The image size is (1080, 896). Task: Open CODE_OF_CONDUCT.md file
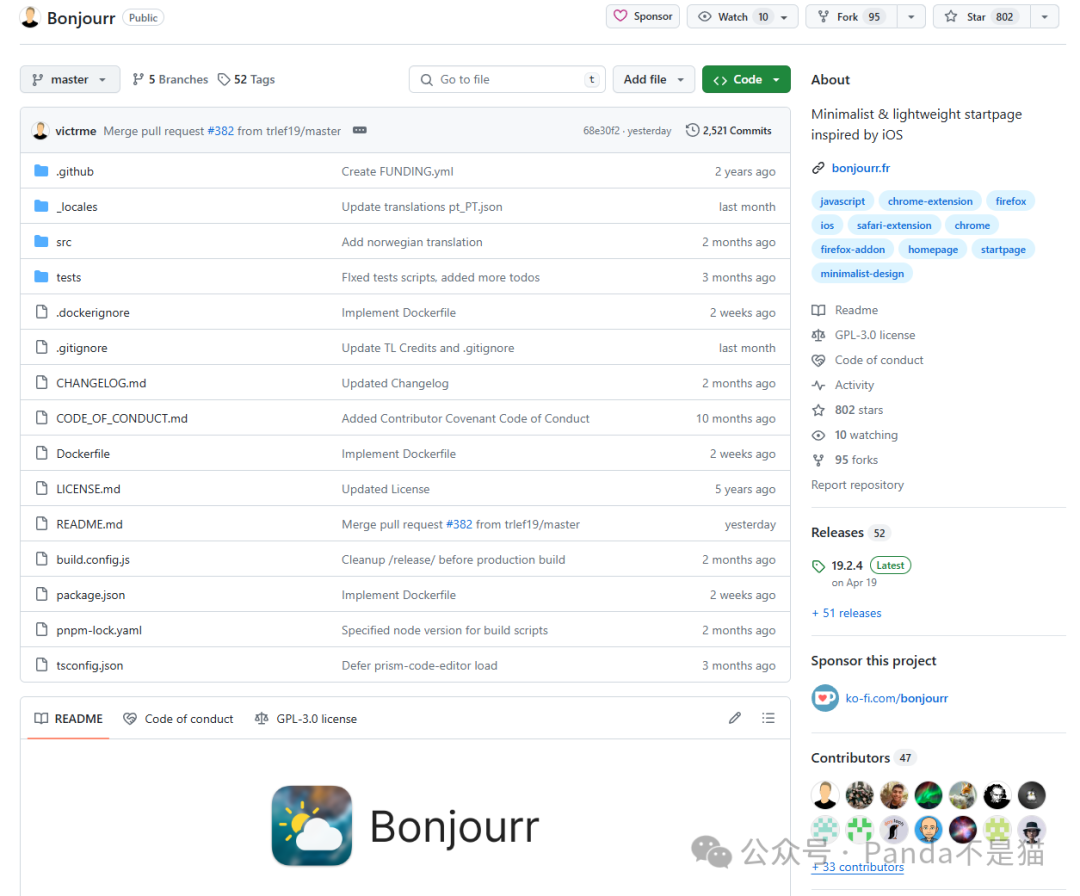point(122,418)
